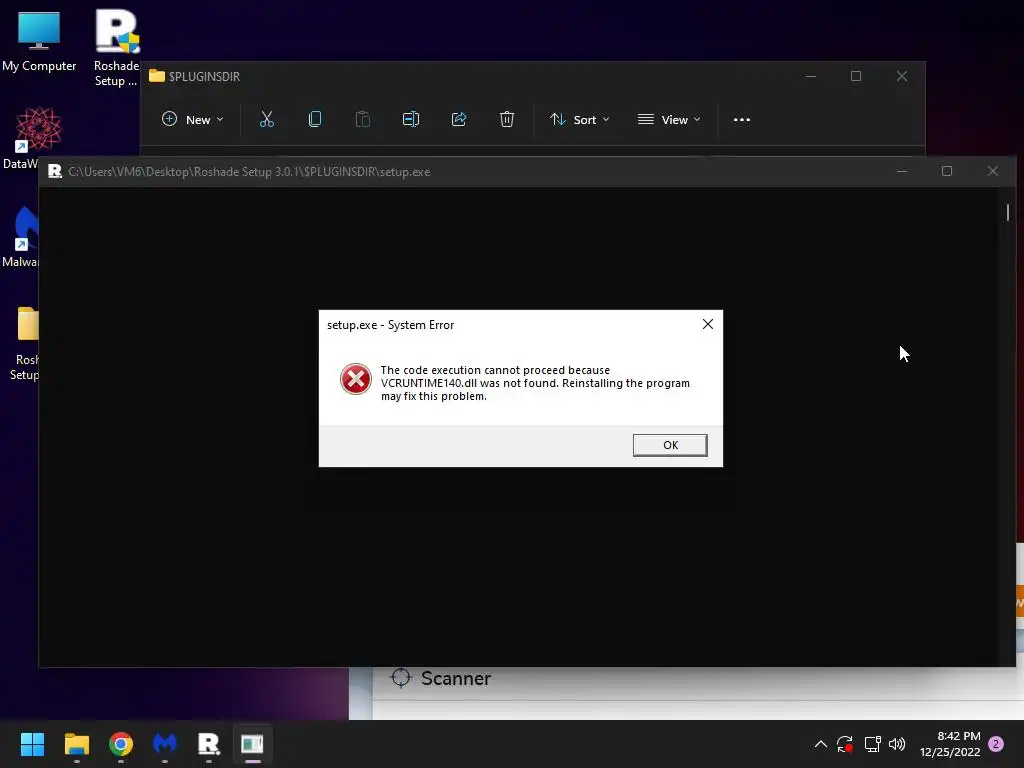Open the New dropdown in File Explorer
Image resolution: width=1024 pixels, height=768 pixels.
pyautogui.click(x=193, y=120)
